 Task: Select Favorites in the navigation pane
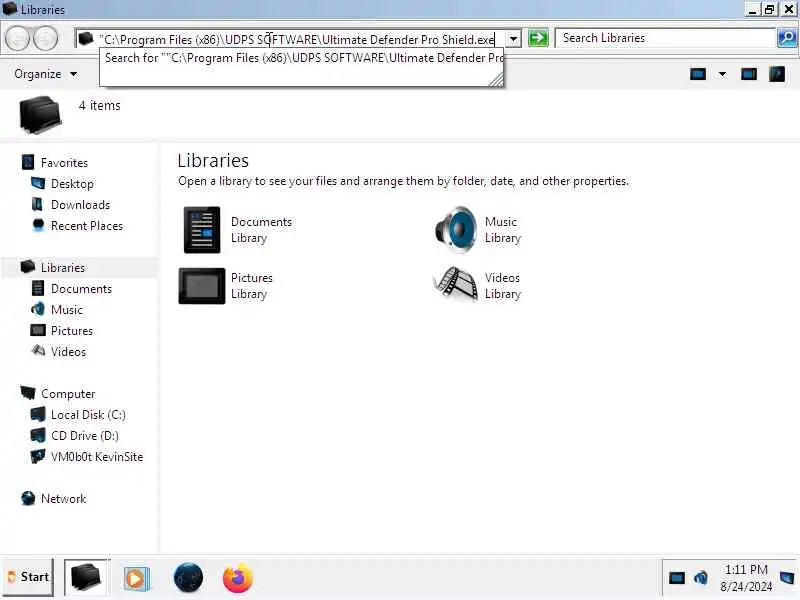pyautogui.click(x=64, y=163)
